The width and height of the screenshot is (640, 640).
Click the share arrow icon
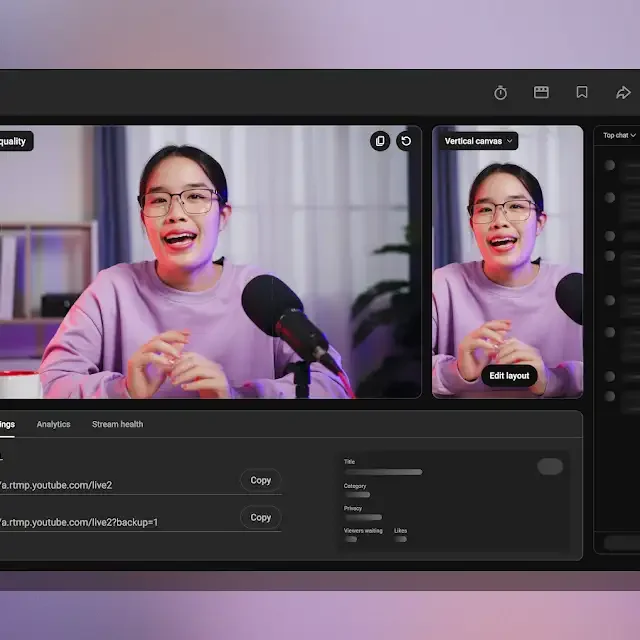tap(623, 92)
